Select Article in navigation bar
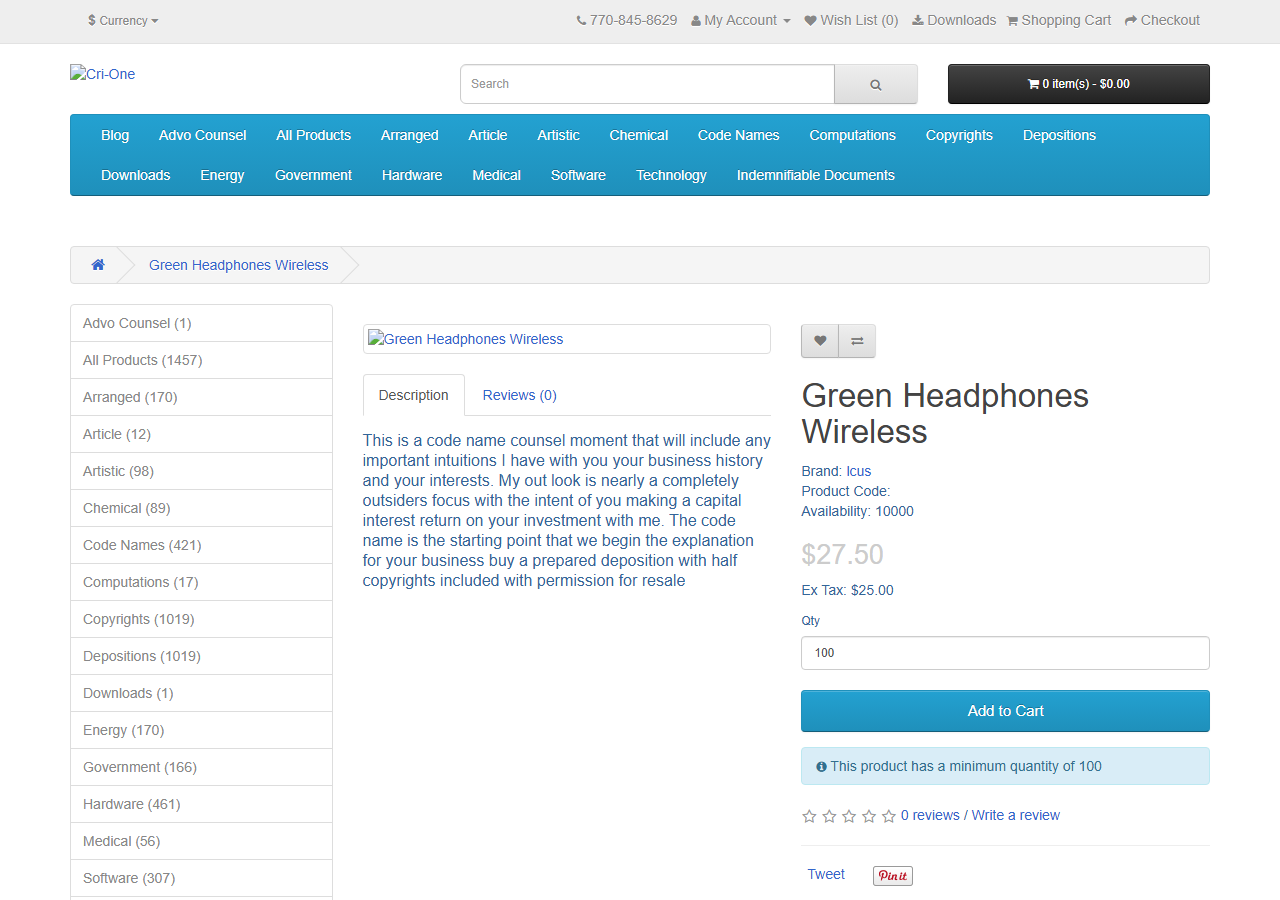Screen dimensions: 1280x900 pyautogui.click(x=488, y=135)
